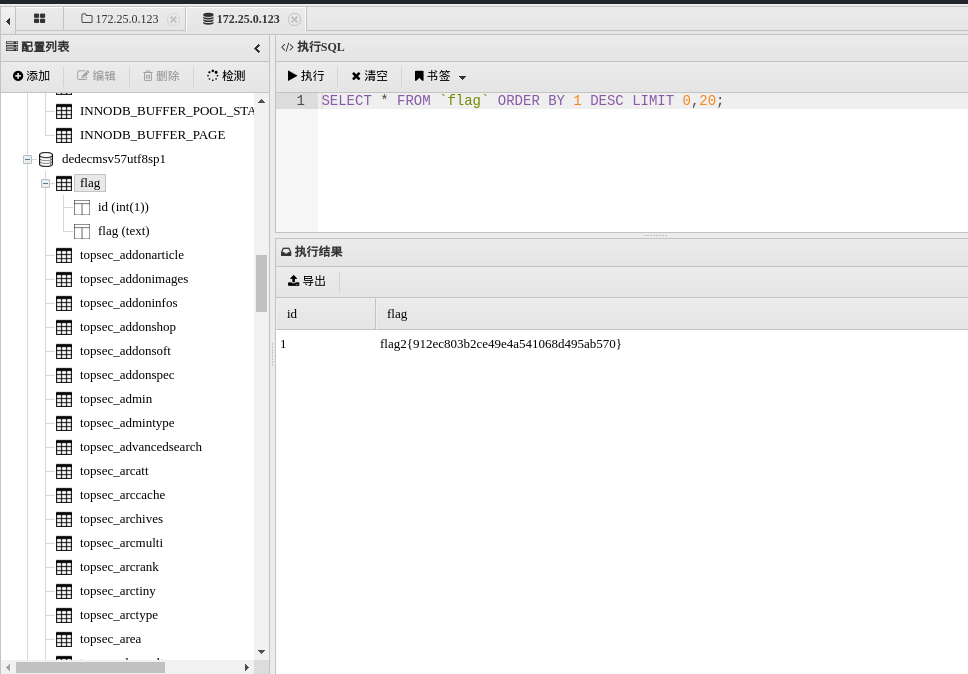Collapse the dedecmsv57utf8sp1 database node

coord(27,159)
